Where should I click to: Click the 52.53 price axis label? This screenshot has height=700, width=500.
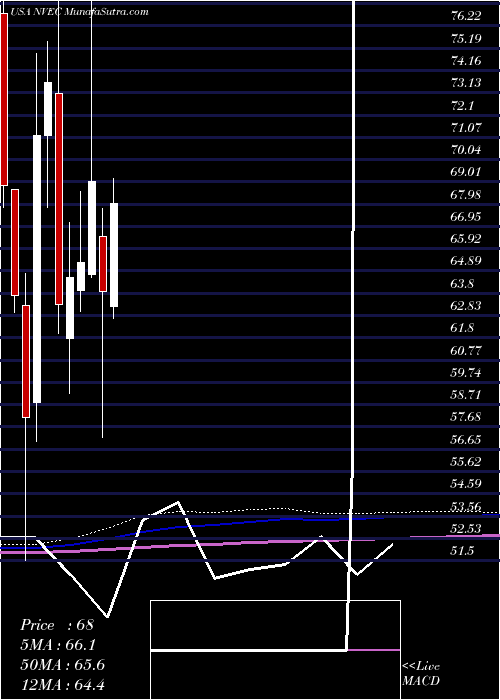coord(466,529)
